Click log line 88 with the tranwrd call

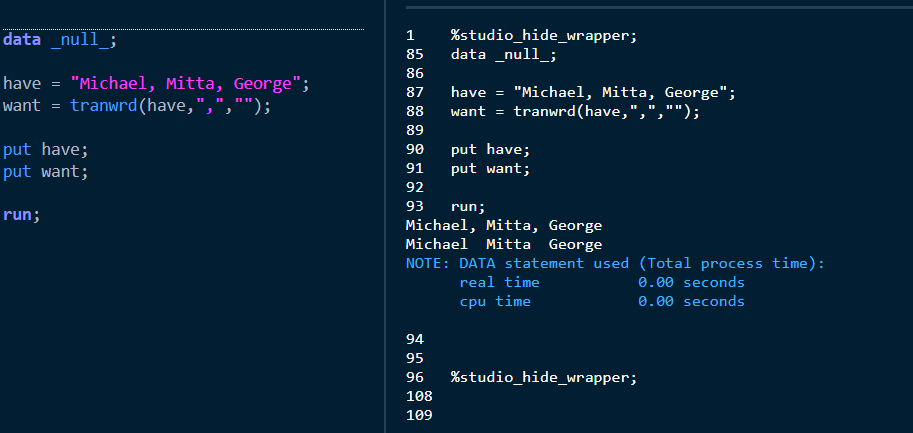pyautogui.click(x=575, y=111)
